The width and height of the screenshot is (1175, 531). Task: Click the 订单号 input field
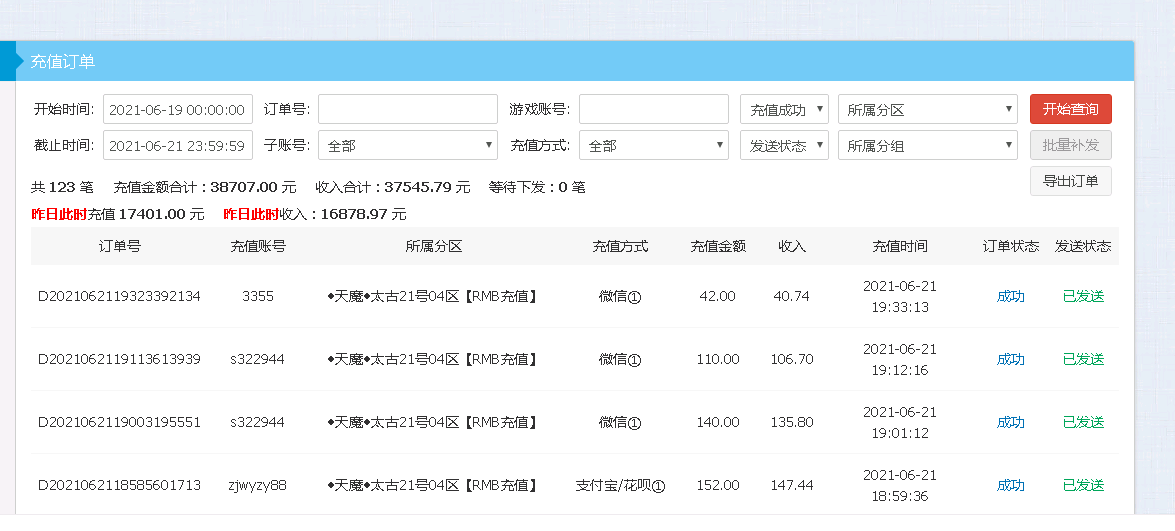point(407,109)
